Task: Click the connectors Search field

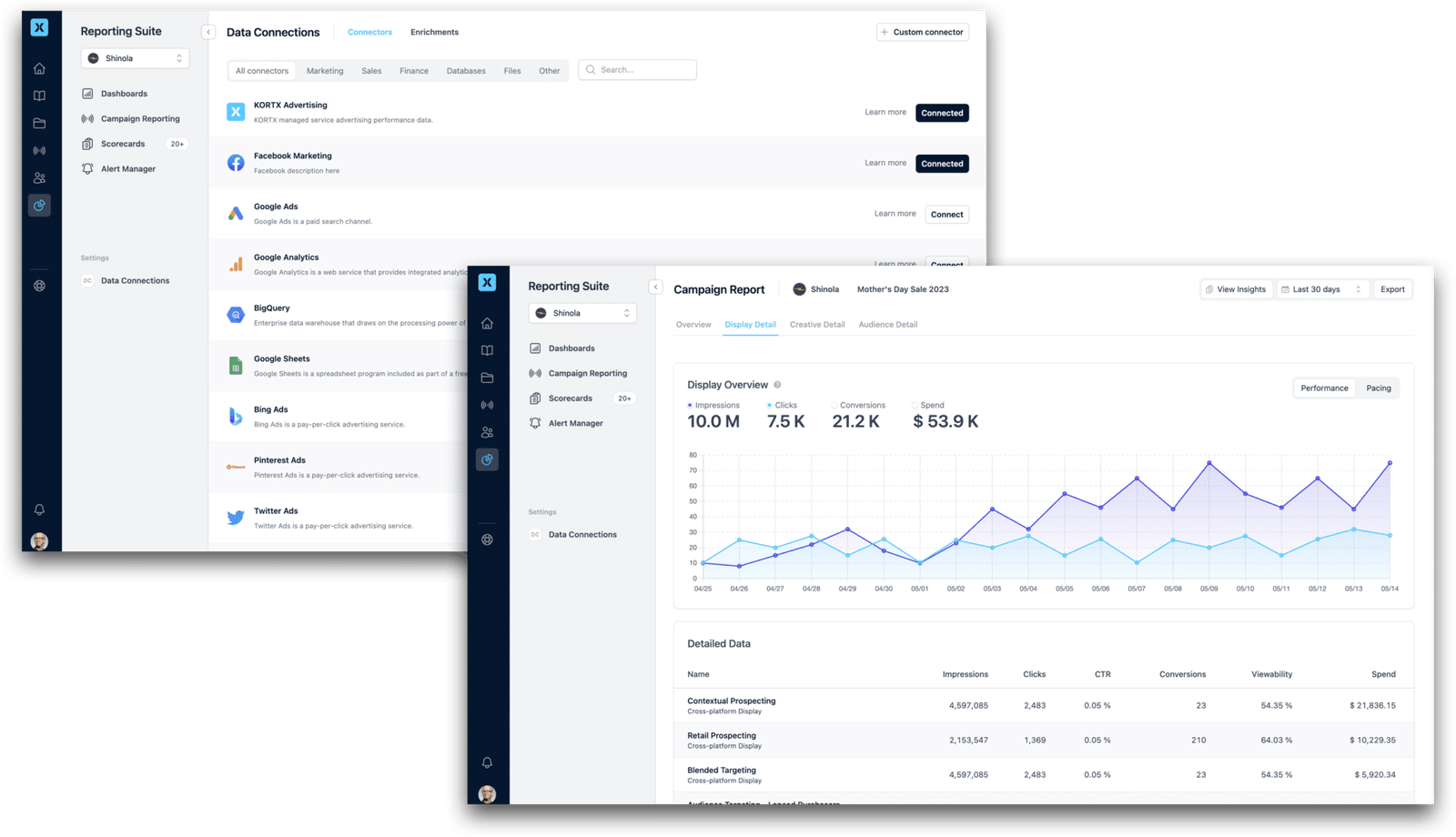Action: pyautogui.click(x=638, y=70)
